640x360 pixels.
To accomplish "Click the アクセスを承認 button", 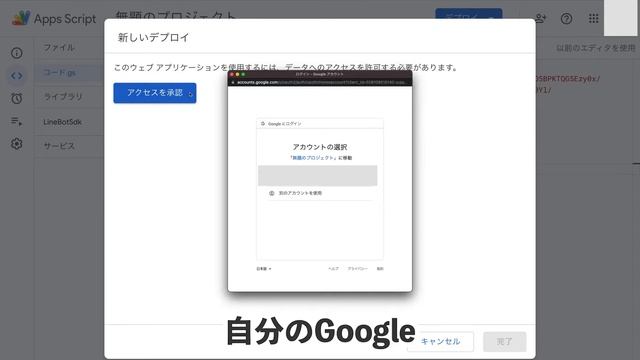I will tap(155, 93).
